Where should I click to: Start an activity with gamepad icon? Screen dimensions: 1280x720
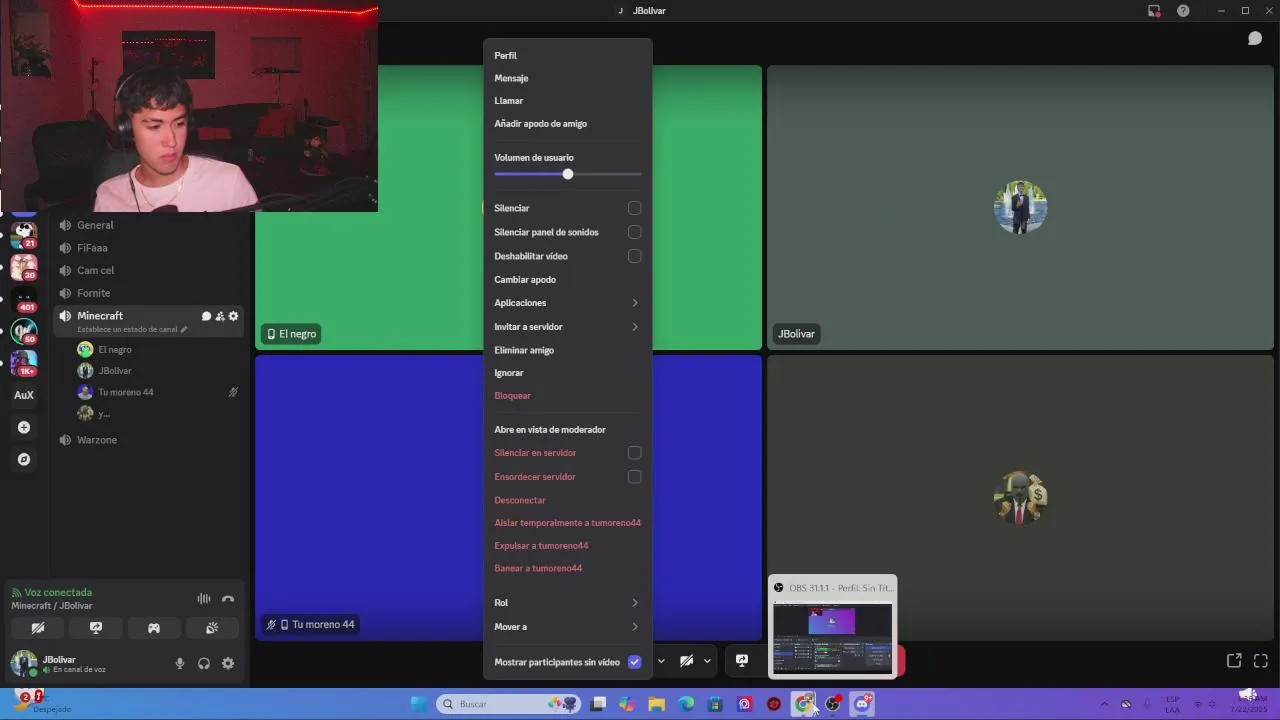pyautogui.click(x=154, y=628)
